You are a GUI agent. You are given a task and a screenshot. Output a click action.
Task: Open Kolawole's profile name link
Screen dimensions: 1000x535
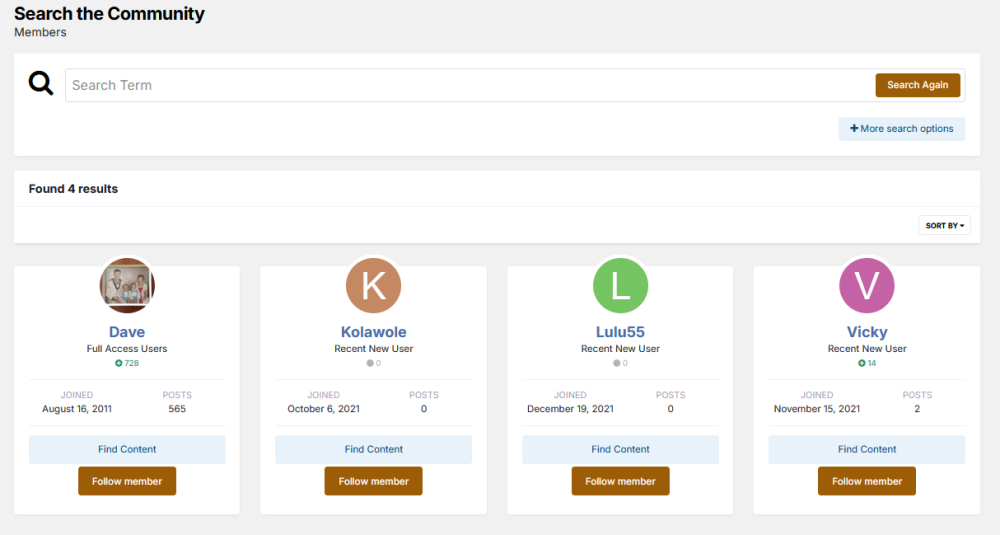tap(373, 332)
